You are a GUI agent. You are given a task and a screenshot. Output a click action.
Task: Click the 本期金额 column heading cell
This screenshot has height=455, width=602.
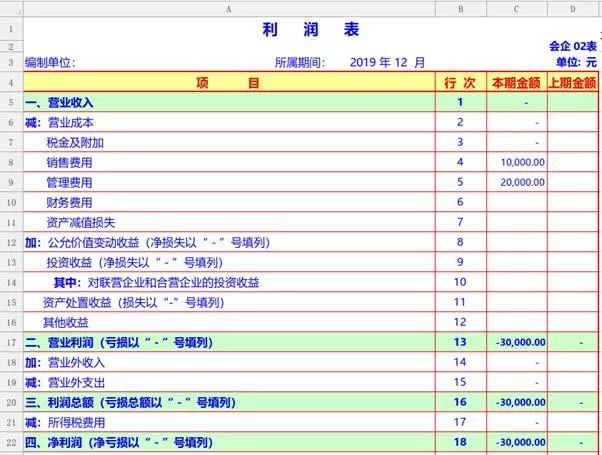[x=516, y=82]
